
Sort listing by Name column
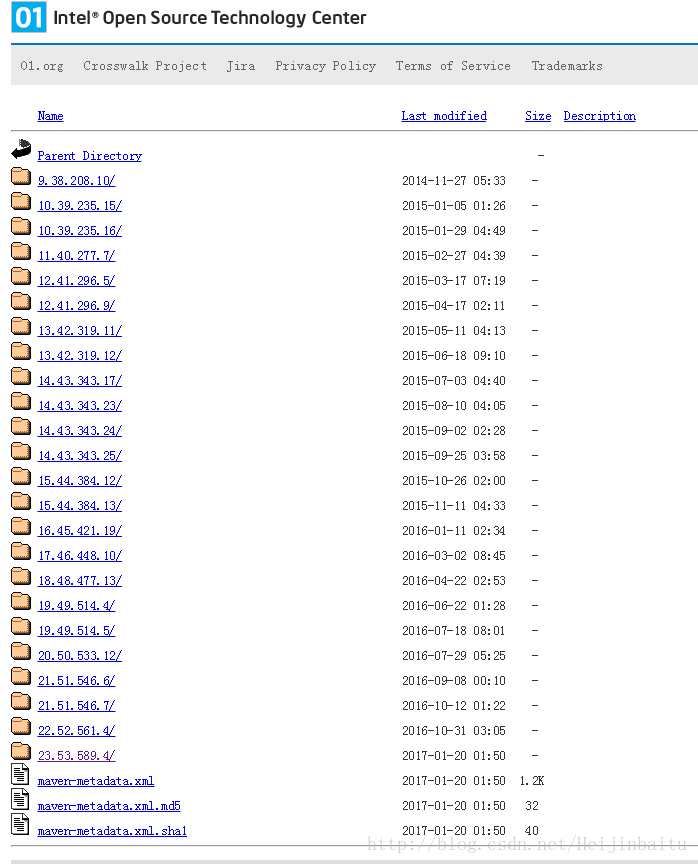(x=51, y=116)
